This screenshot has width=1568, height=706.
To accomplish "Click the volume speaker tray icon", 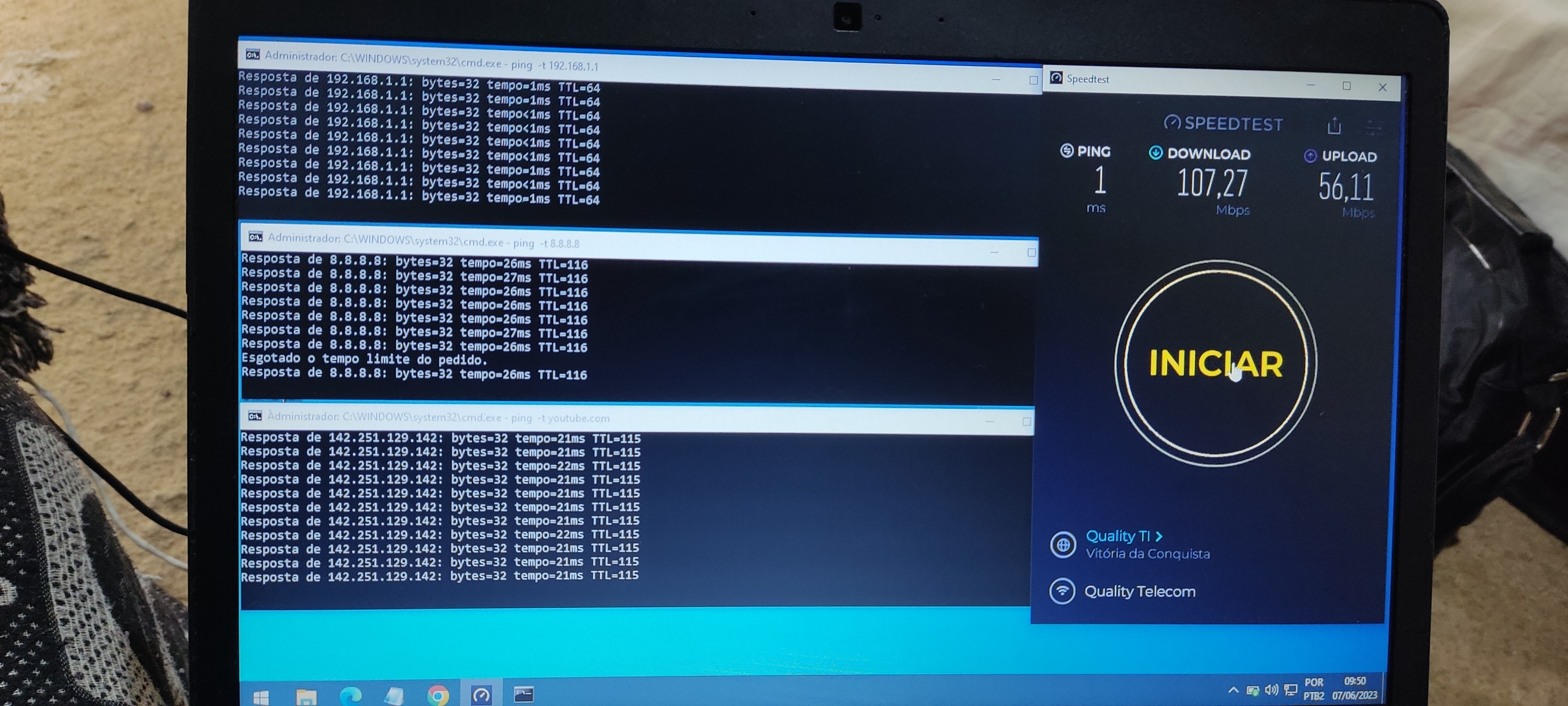I will tap(1271, 690).
